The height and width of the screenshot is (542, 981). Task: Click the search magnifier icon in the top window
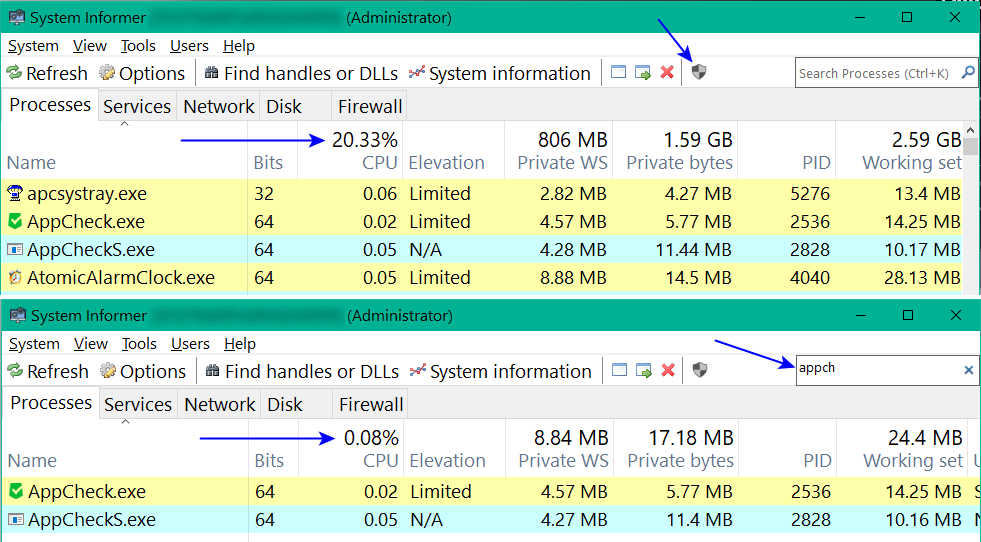click(968, 73)
